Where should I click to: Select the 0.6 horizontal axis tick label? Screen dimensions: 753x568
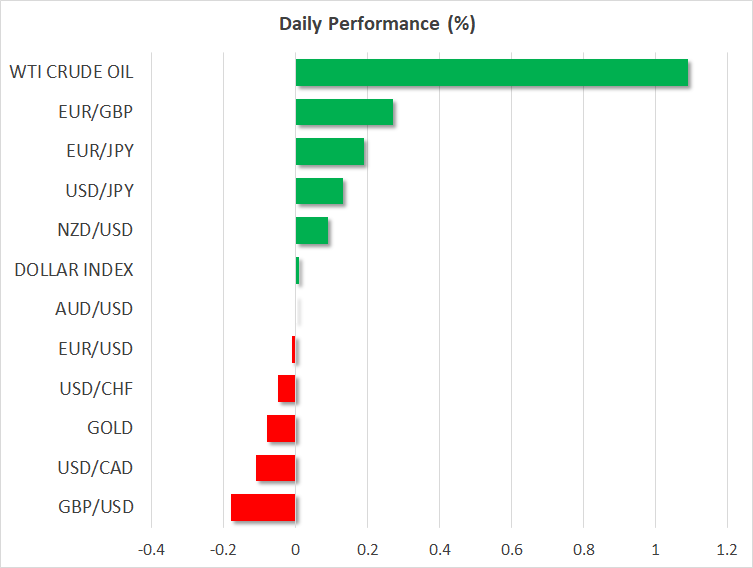511,549
